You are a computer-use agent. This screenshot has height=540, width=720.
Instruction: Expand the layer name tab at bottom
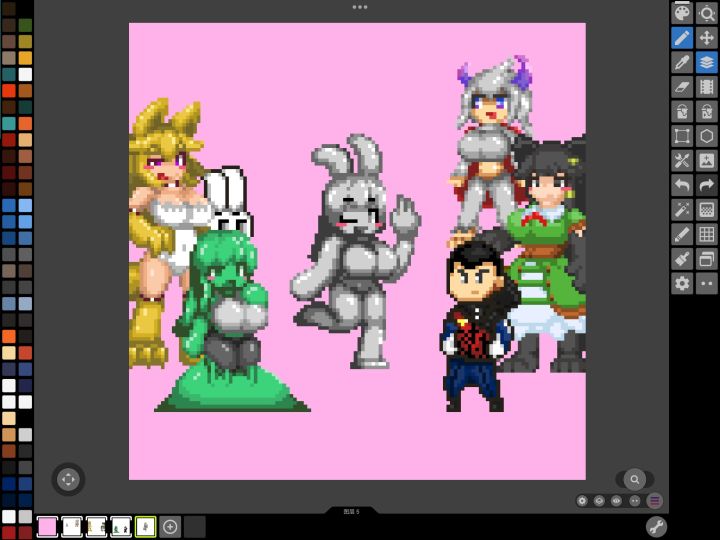[351, 511]
